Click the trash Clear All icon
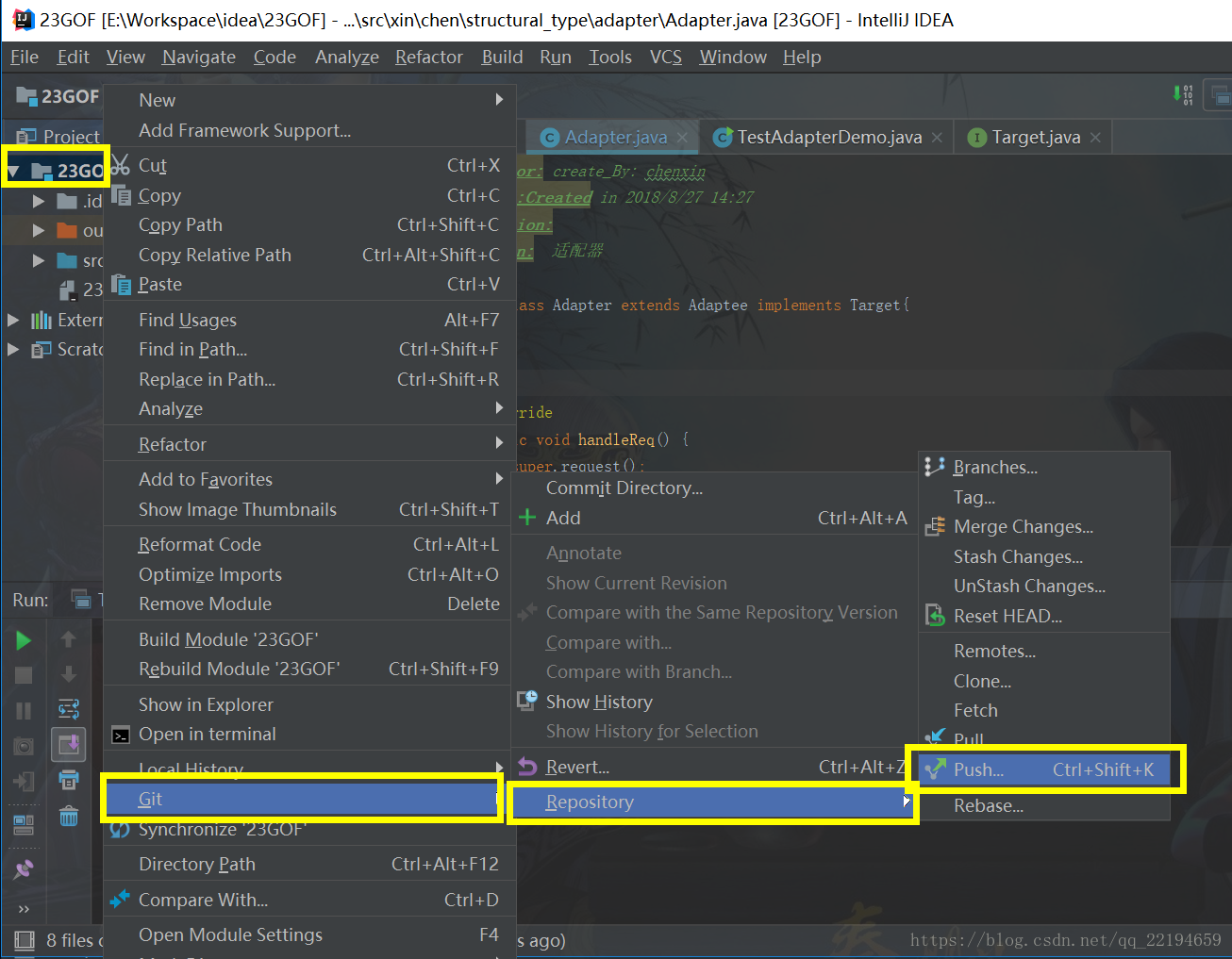Viewport: 1232px width, 959px height. (69, 816)
